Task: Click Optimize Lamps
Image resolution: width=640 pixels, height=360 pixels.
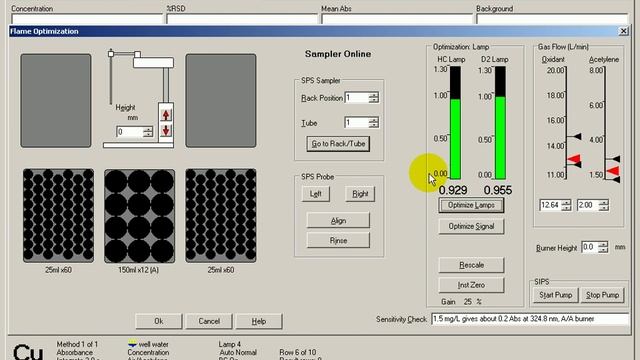Action: coord(471,205)
